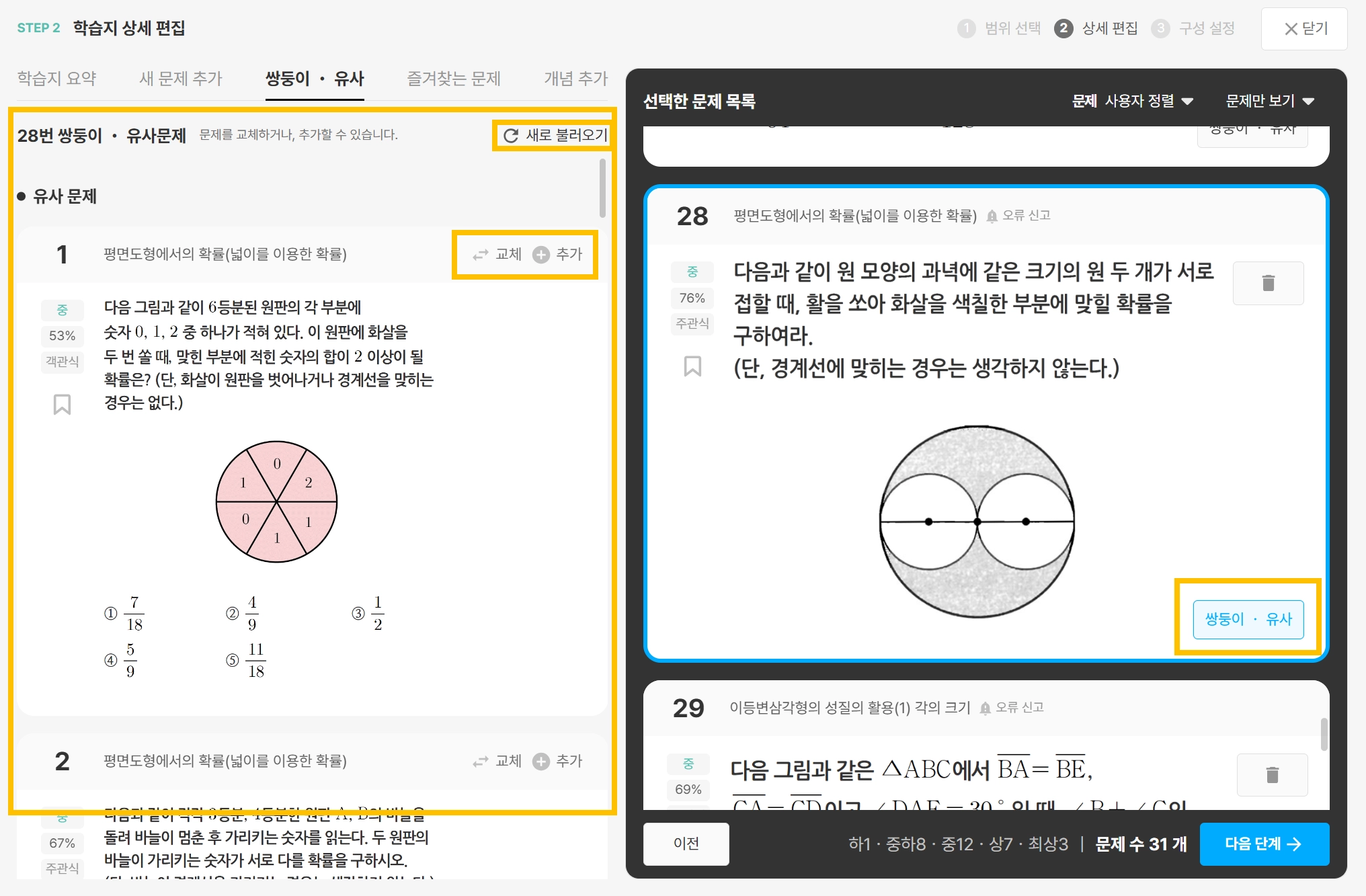Click the 교체 swap icon on similar problem 1

tap(480, 255)
